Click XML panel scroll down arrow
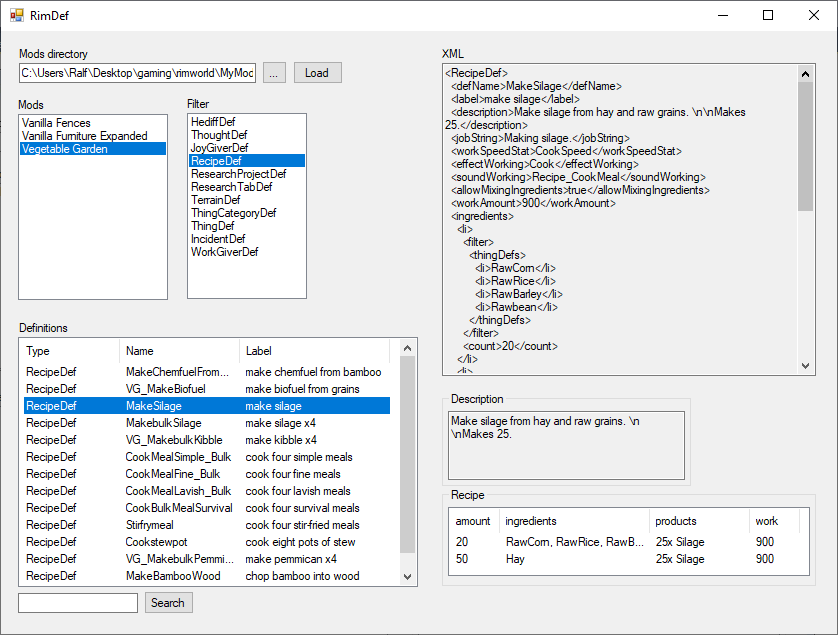This screenshot has width=838, height=635. (805, 366)
